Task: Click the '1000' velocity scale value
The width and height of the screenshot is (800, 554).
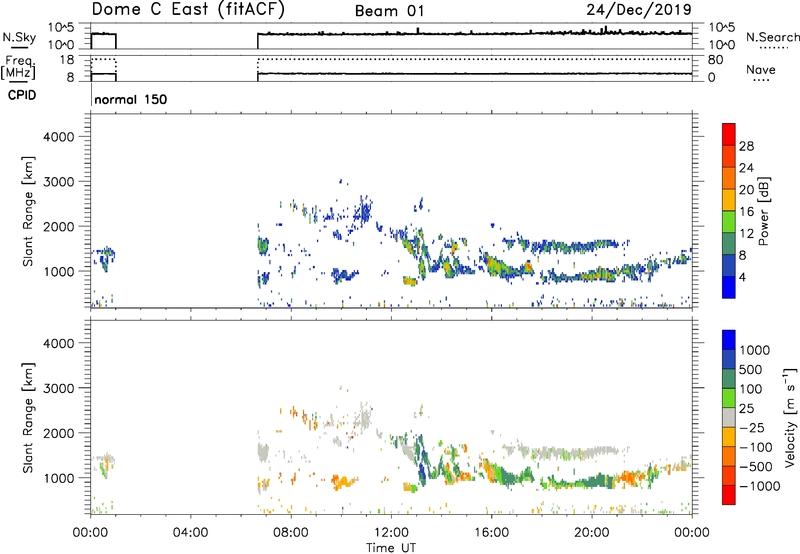Action: tap(755, 350)
